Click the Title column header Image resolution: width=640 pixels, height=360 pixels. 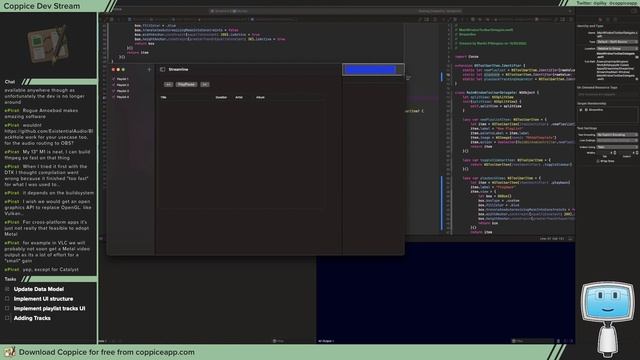[x=163, y=98]
